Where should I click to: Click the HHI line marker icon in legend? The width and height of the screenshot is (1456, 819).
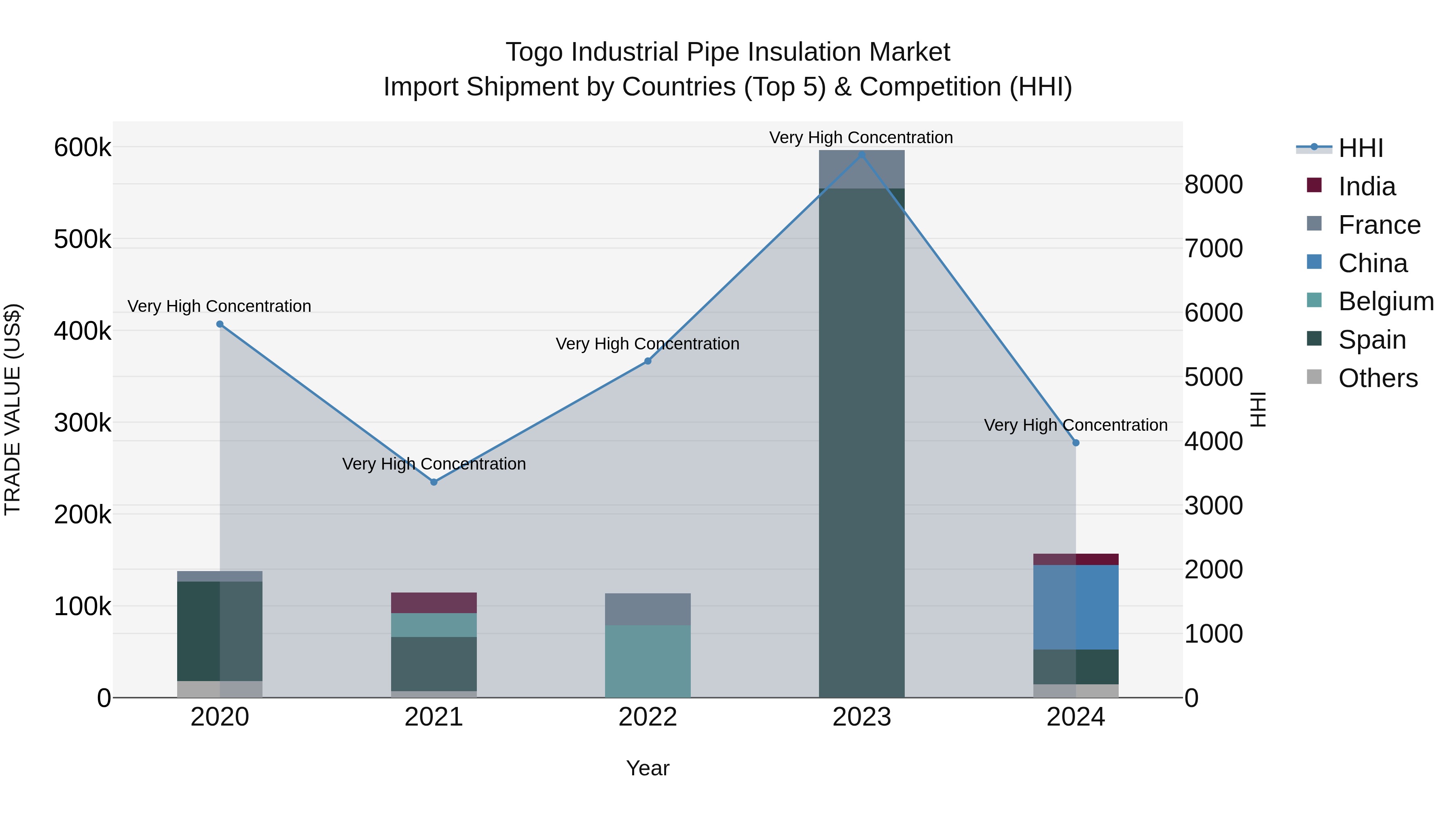[x=1314, y=148]
